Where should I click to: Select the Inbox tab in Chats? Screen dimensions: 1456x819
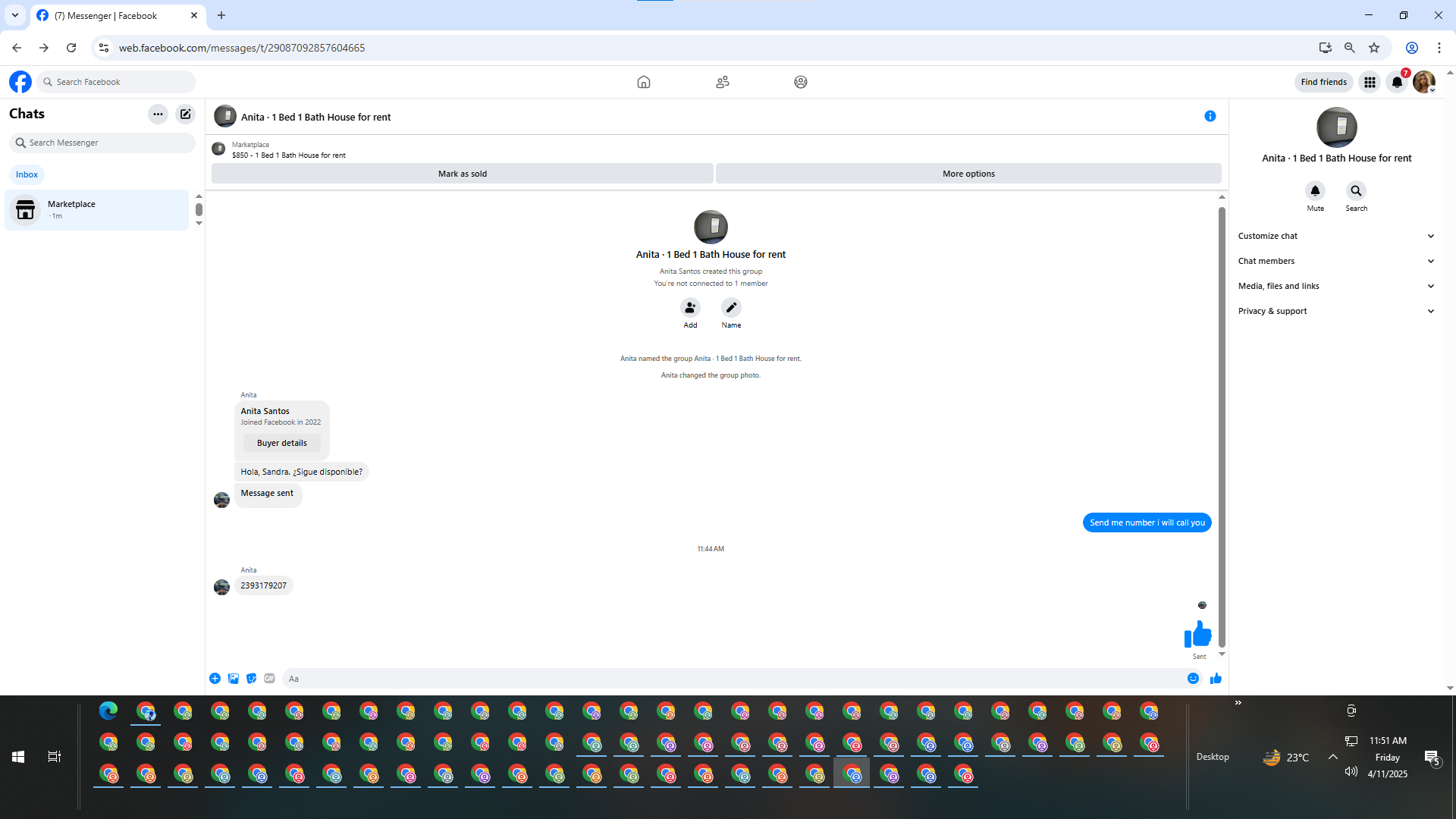tap(27, 174)
